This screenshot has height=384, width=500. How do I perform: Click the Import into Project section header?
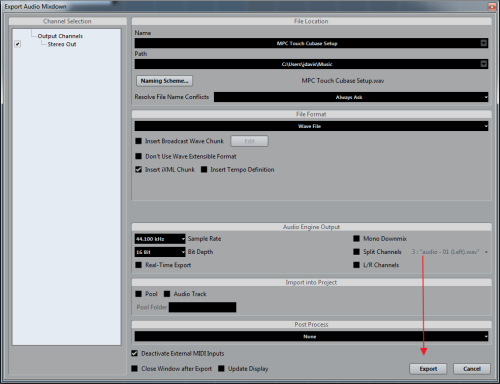click(311, 283)
